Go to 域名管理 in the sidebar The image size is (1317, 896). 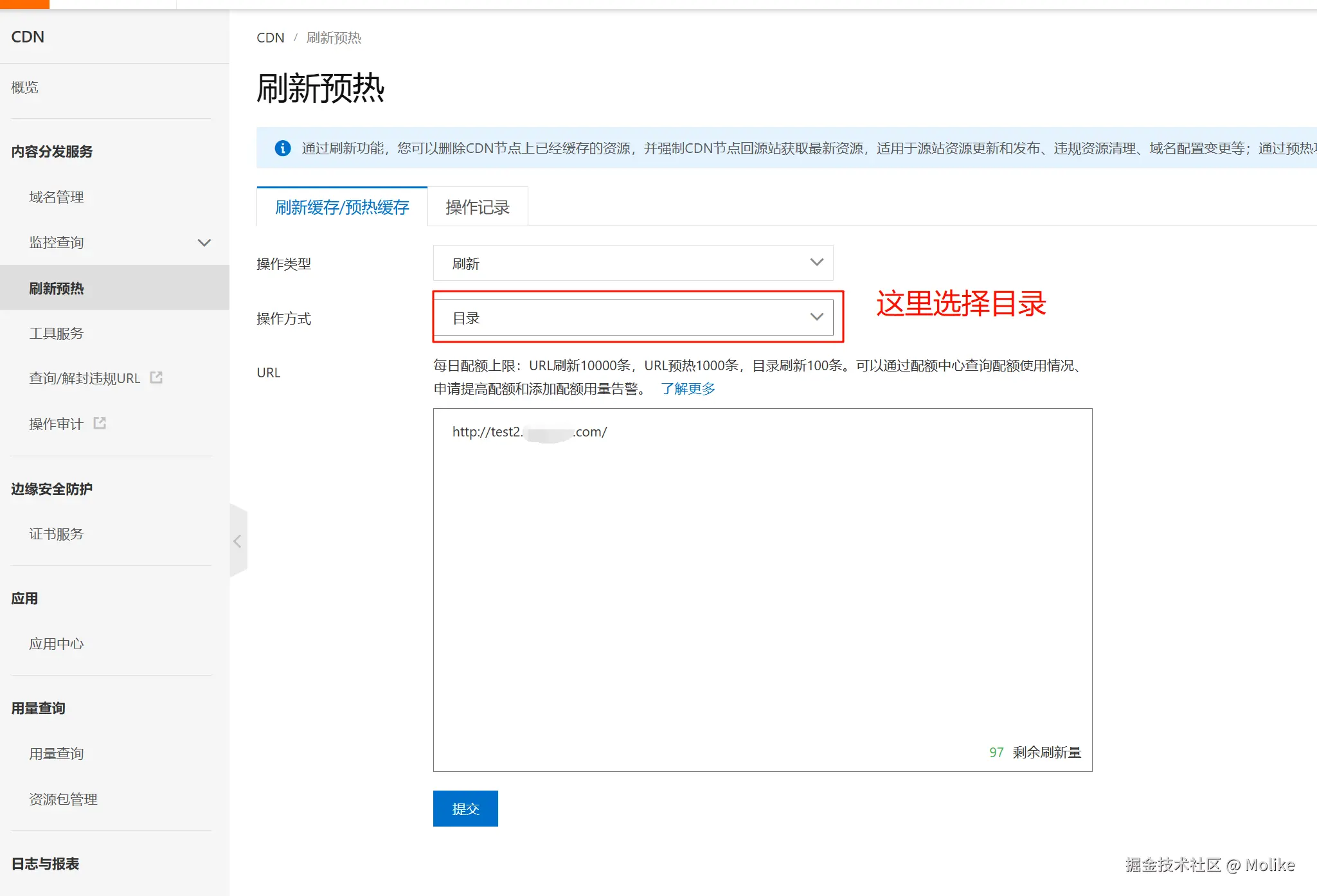(57, 197)
